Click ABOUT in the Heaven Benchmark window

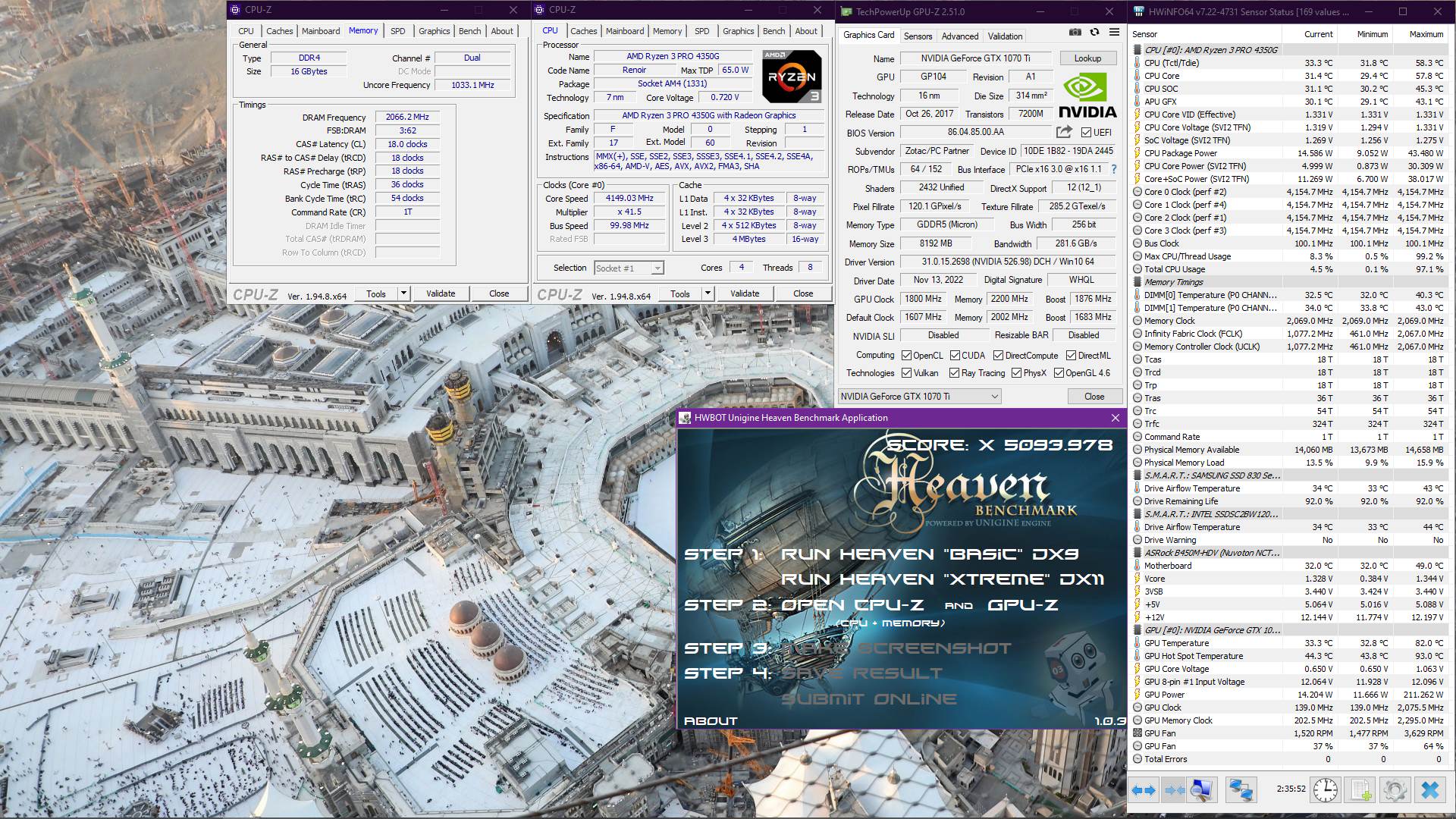[x=711, y=720]
